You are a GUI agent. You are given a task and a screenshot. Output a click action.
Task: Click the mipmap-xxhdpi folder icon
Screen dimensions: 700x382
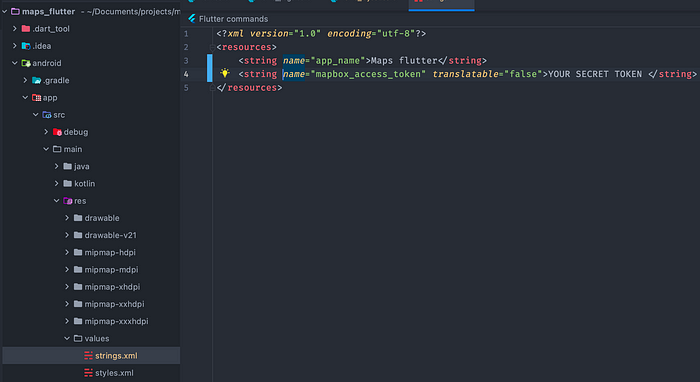coord(78,304)
